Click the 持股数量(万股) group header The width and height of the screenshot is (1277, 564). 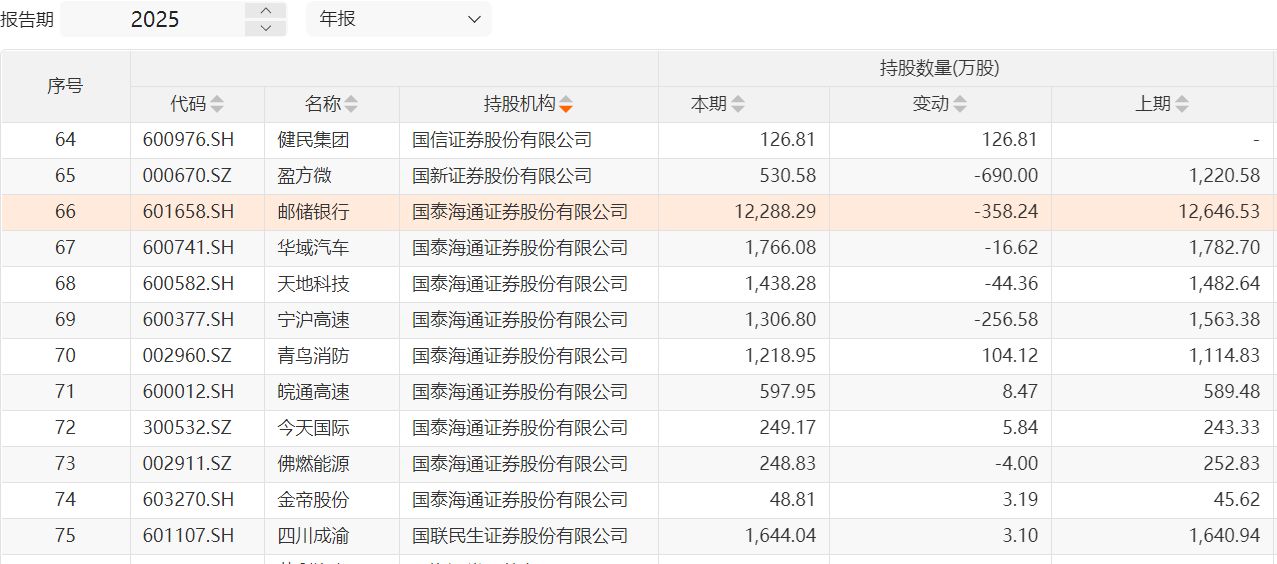(x=939, y=68)
